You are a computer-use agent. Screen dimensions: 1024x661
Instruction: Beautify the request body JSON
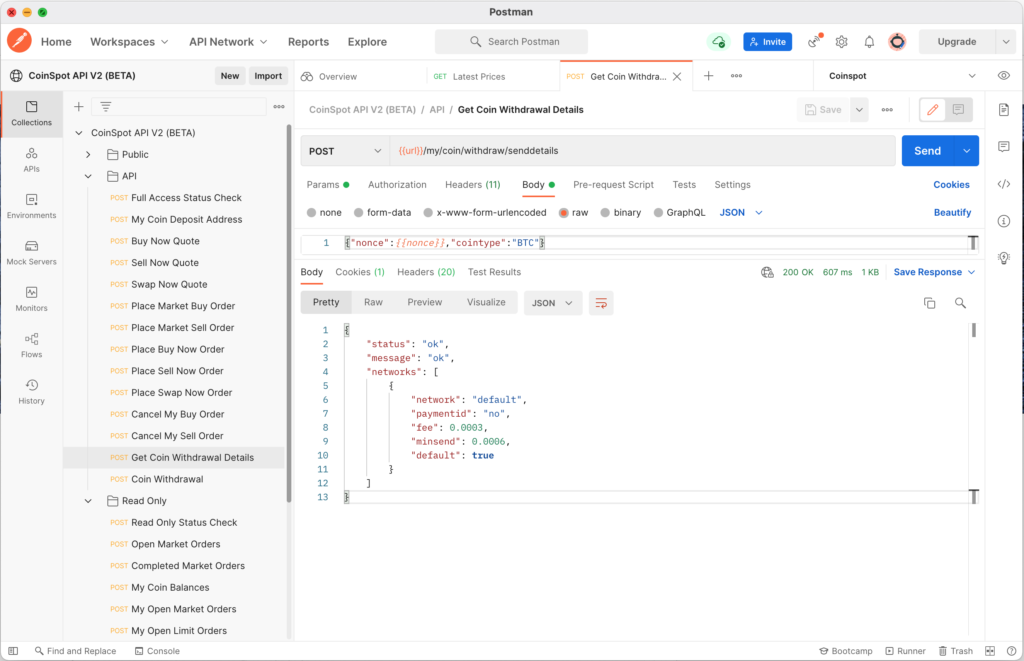950,212
